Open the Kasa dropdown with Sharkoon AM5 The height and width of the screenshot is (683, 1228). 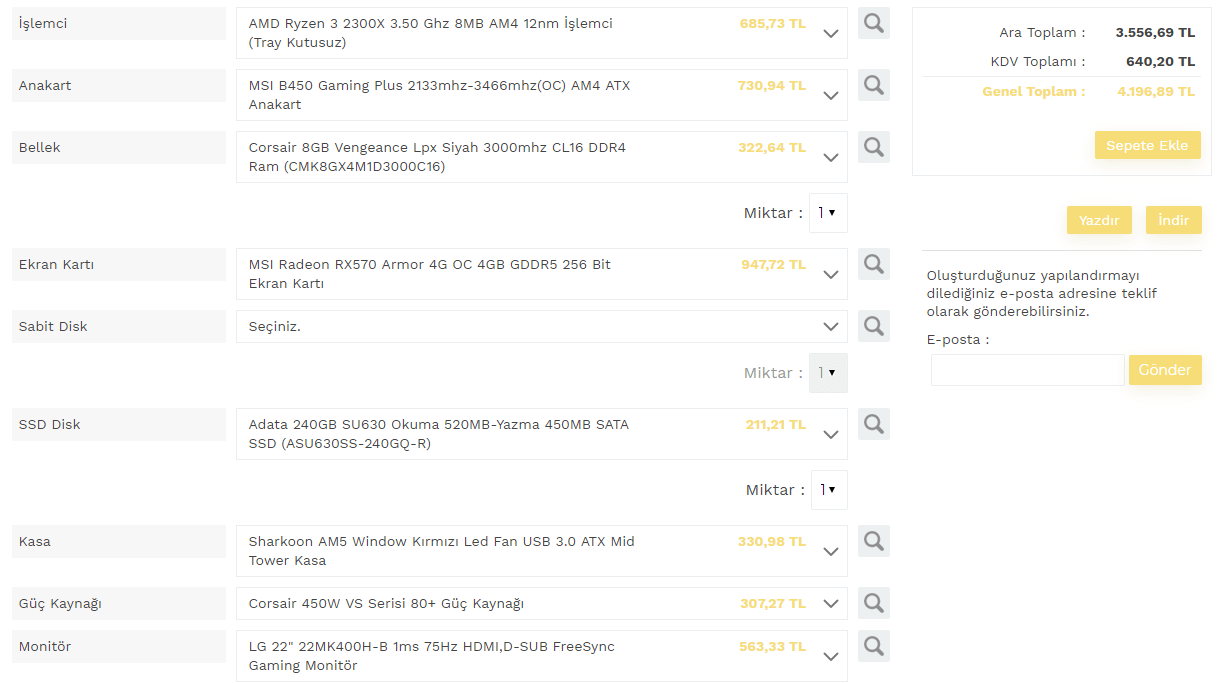coord(542,551)
